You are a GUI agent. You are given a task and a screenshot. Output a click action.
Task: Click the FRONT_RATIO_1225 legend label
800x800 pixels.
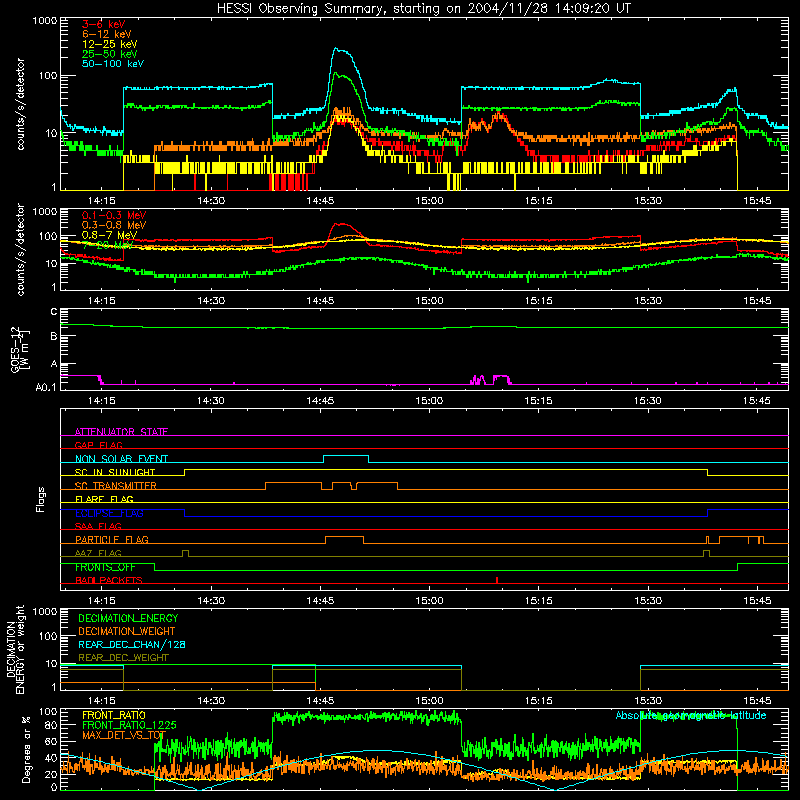pos(129,725)
